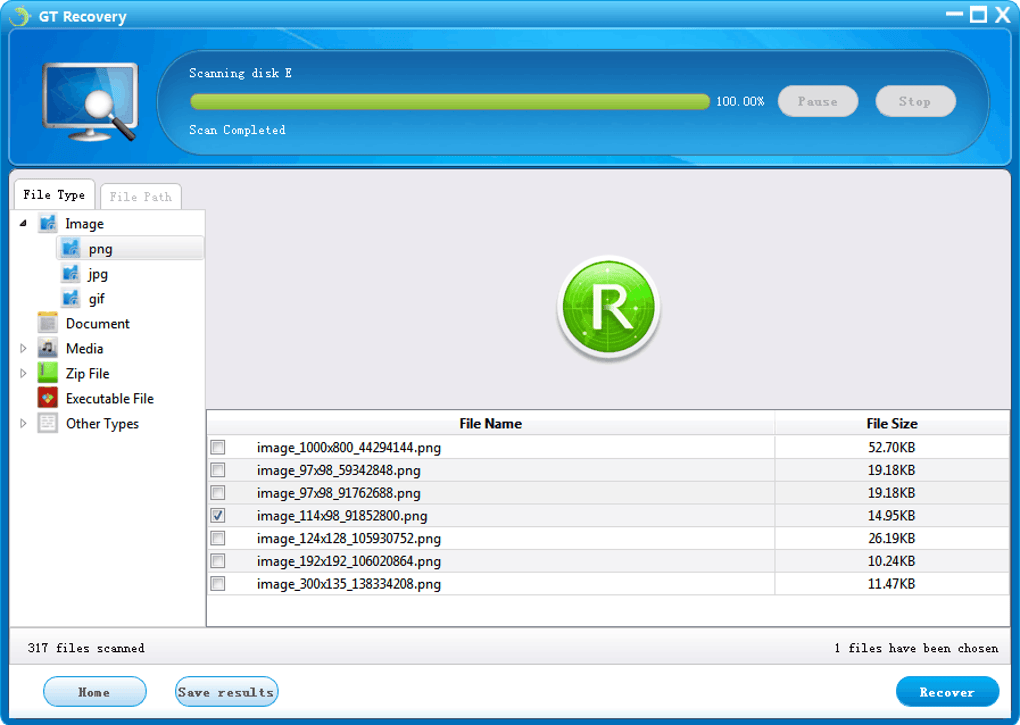Expand the Zip File tree node
This screenshot has width=1020, height=725.
click(23, 373)
